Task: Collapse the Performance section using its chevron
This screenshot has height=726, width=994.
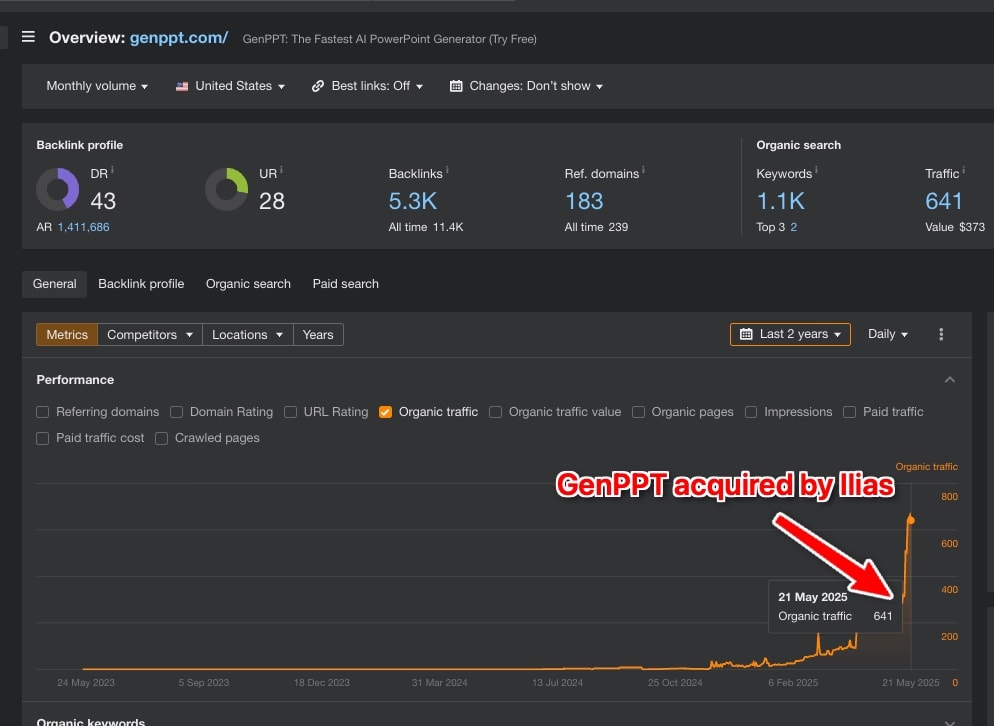Action: [949, 380]
